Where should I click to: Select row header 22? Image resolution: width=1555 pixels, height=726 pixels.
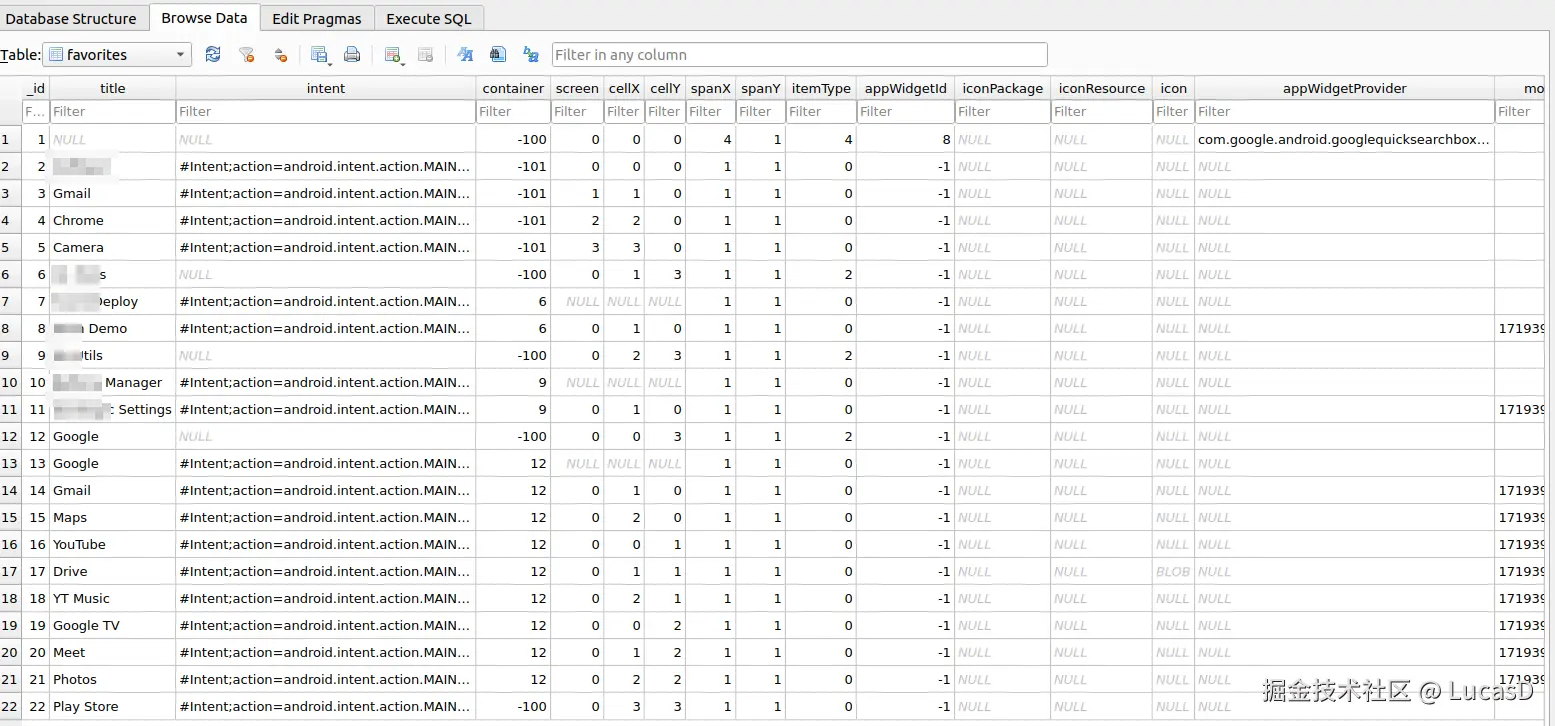[10, 706]
